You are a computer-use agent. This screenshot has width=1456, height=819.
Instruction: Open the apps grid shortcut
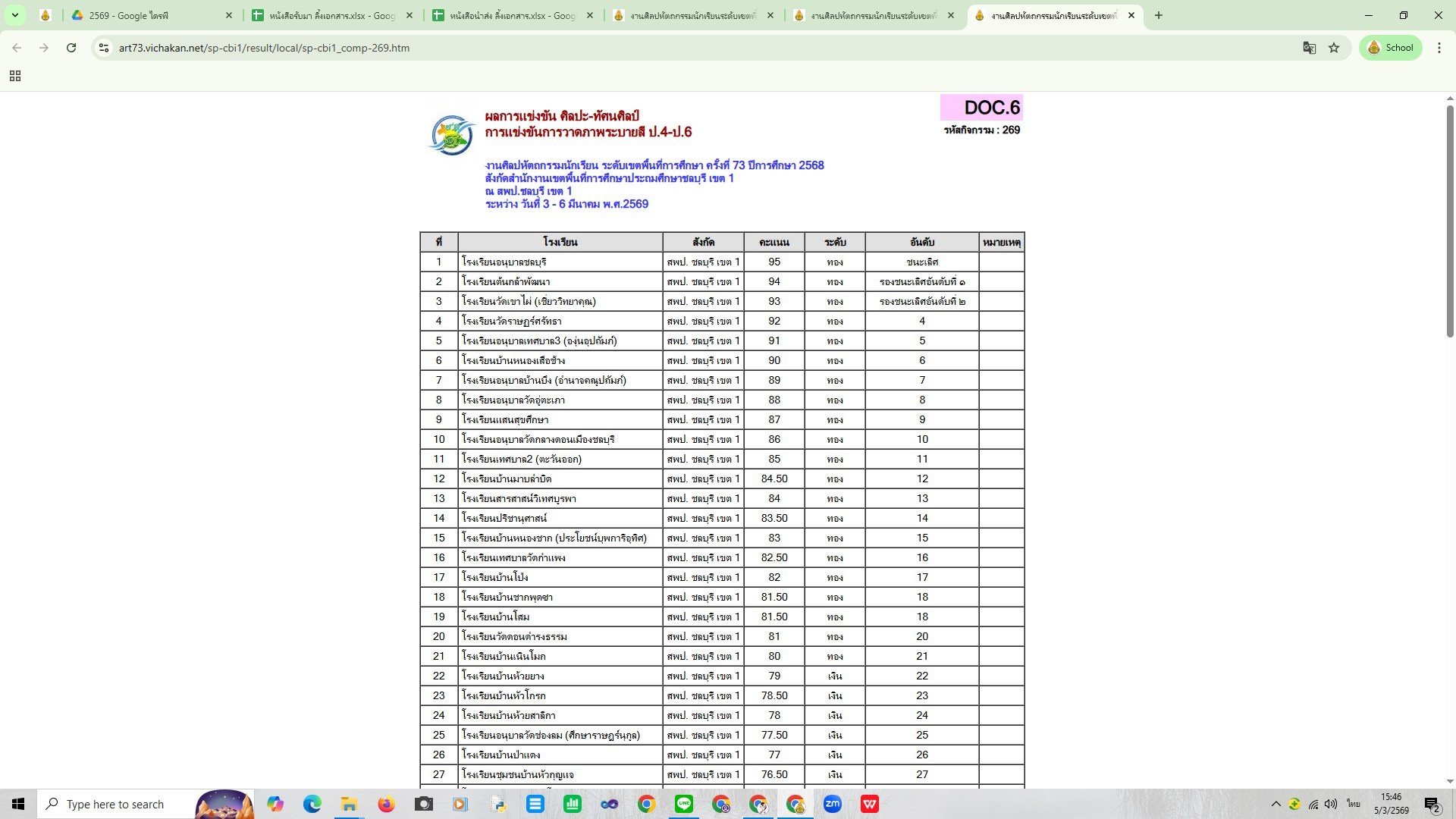[15, 76]
